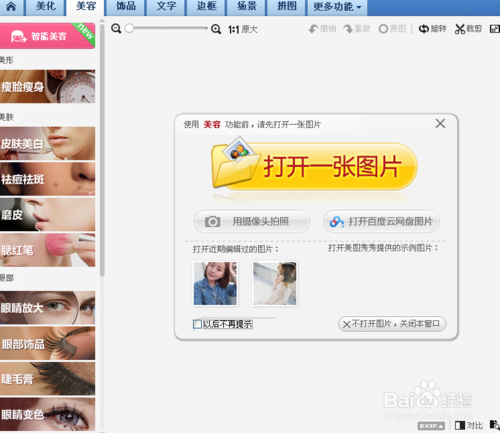Open the recent photo of woman in denim
The width and height of the screenshot is (500, 433).
[x=215, y=283]
